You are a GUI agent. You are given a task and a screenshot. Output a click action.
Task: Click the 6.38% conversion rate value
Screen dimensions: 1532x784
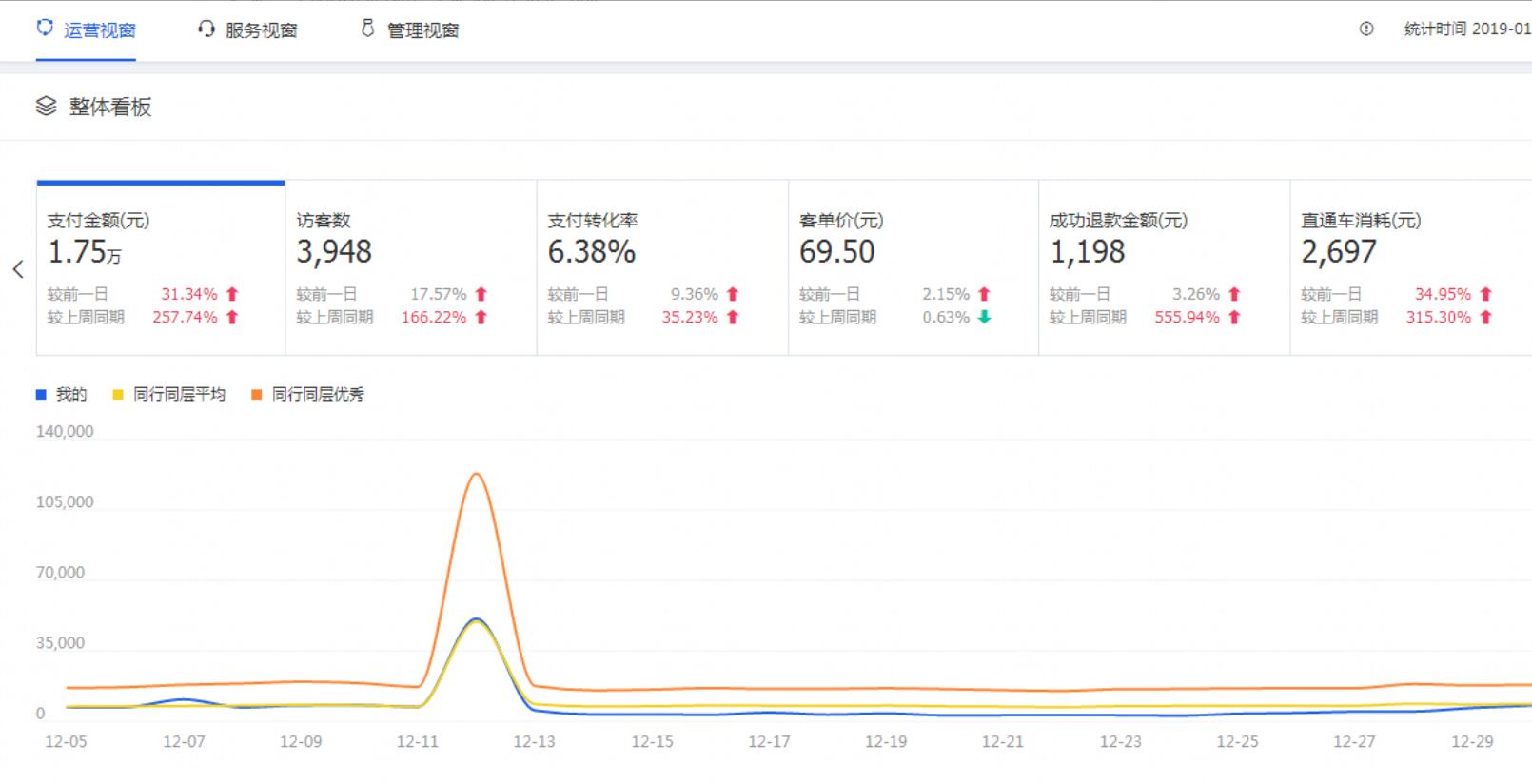click(x=591, y=252)
